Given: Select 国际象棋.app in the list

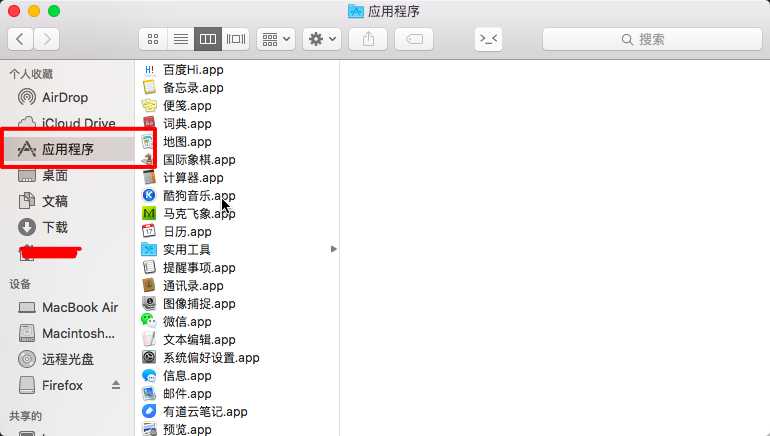Looking at the screenshot, I should tap(199, 160).
